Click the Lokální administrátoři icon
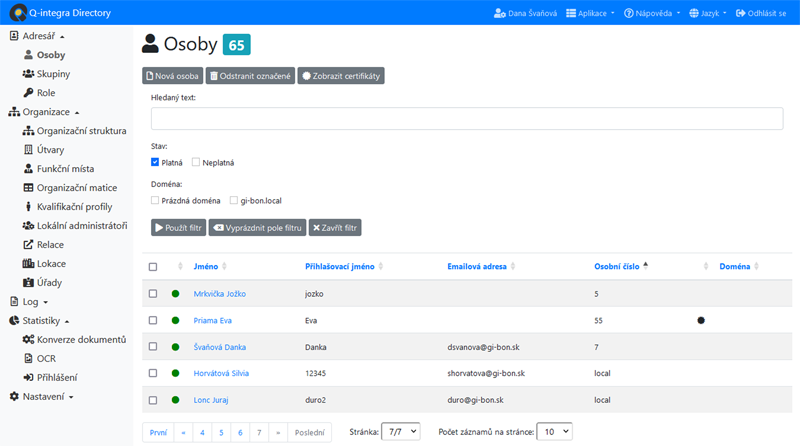 [x=28, y=225]
